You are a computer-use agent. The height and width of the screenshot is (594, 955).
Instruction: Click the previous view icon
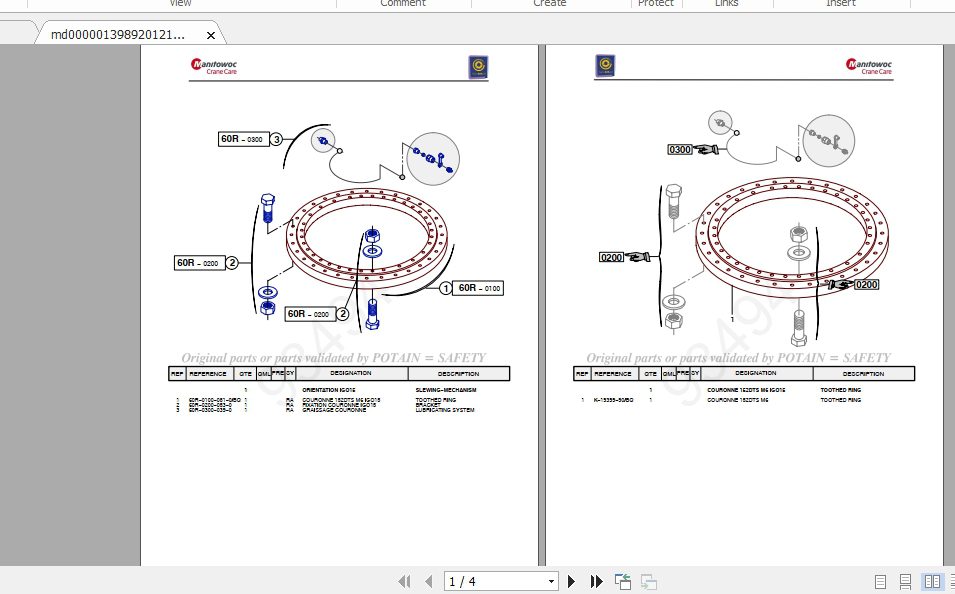[x=623, y=581]
